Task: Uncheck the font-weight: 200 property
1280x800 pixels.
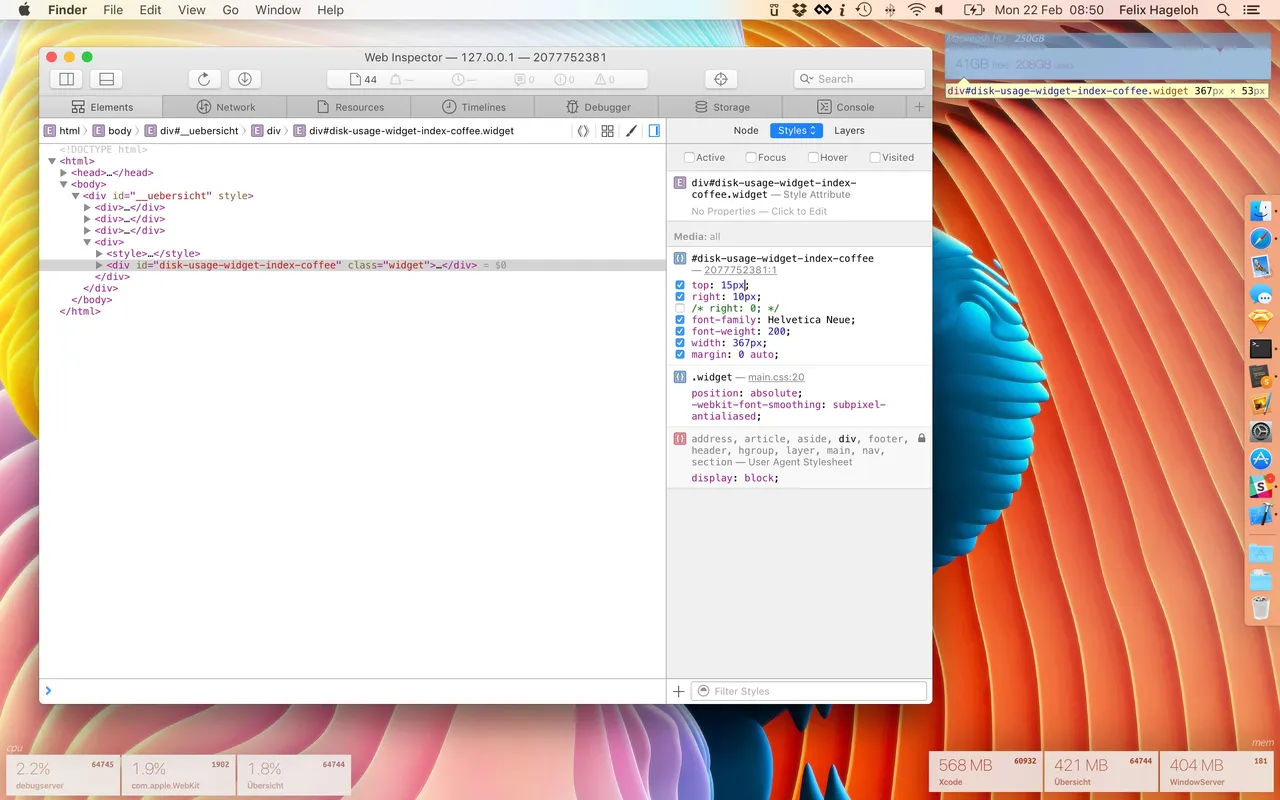Action: coord(680,331)
